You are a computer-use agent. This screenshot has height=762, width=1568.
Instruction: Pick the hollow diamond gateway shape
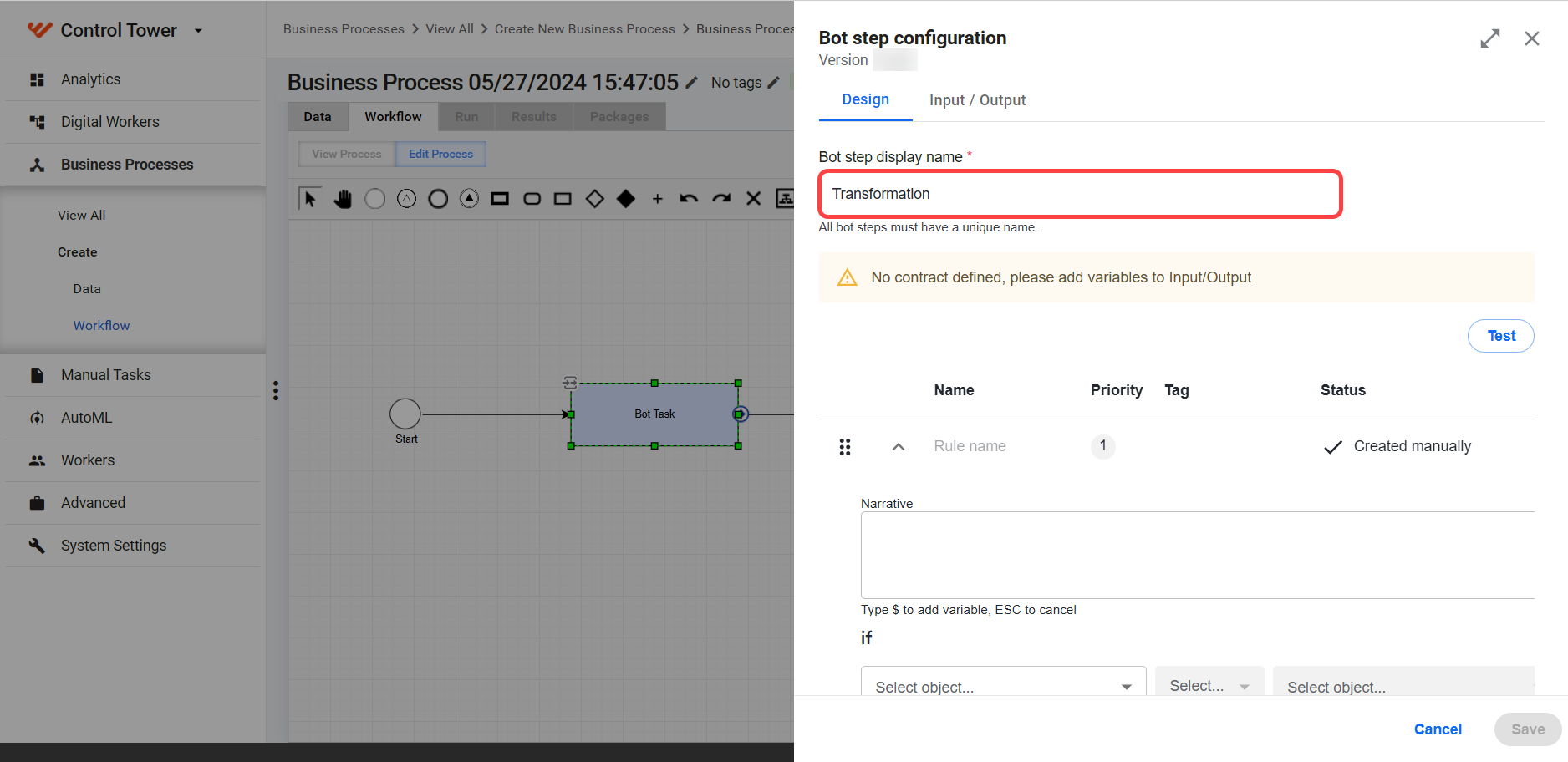pyautogui.click(x=594, y=199)
